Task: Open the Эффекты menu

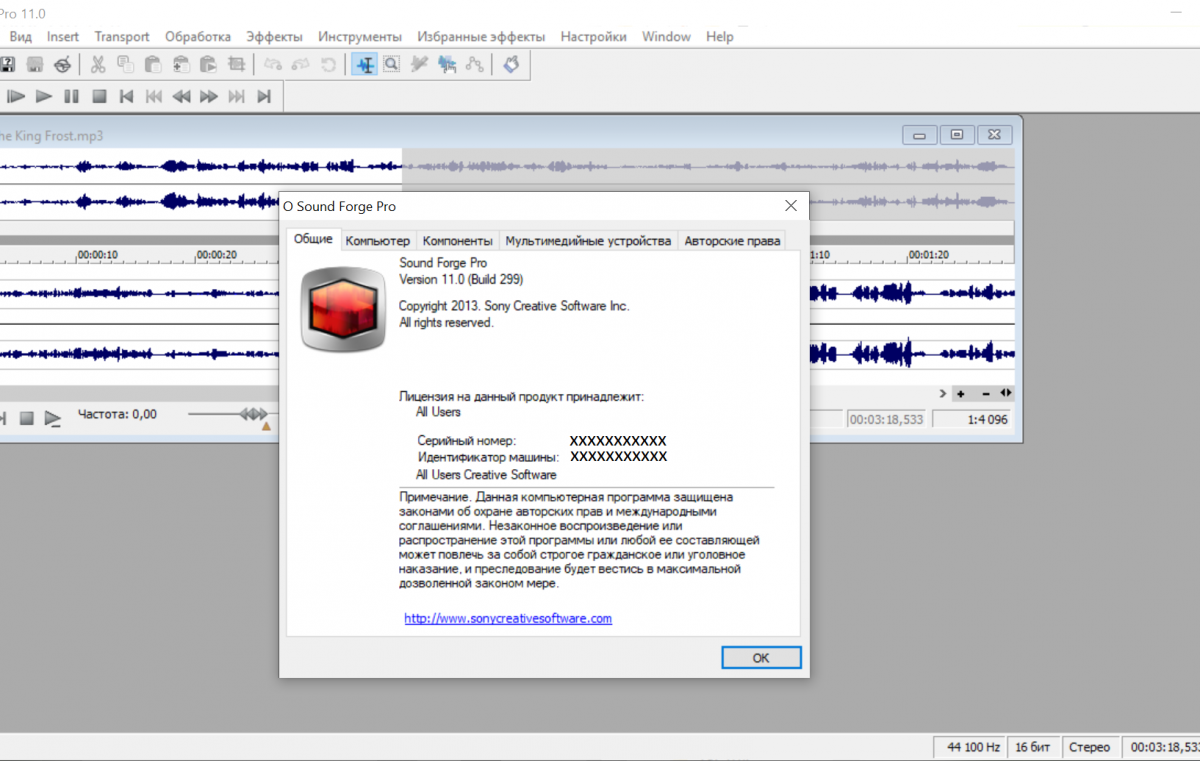Action: [274, 36]
